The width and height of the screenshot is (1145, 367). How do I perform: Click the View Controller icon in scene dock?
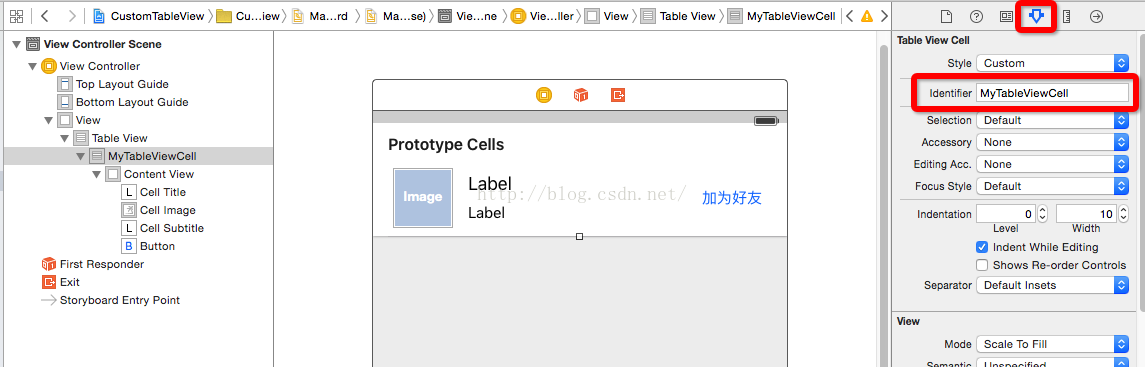(543, 95)
